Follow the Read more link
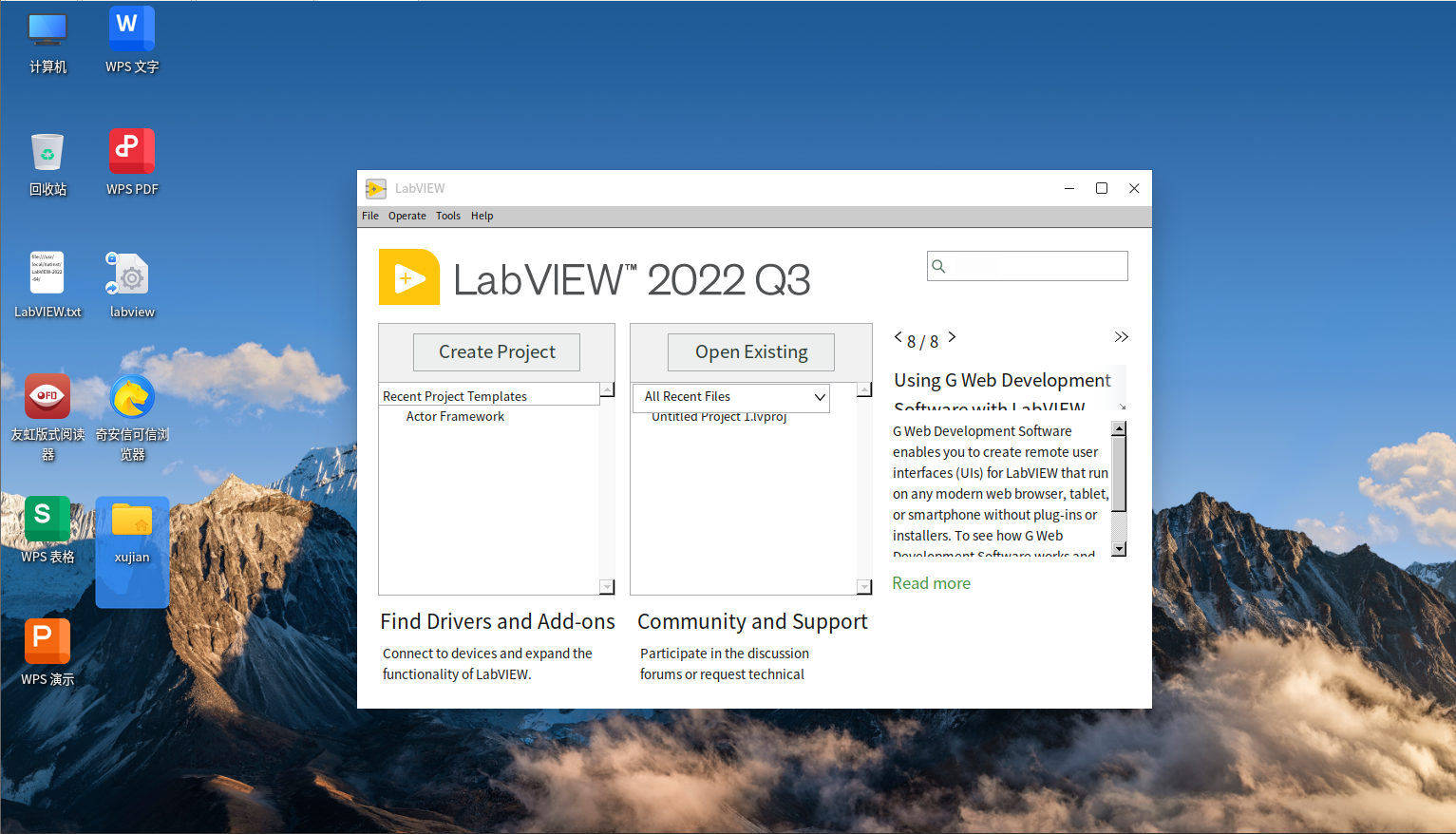Screen dimensions: 1456x834 pyautogui.click(x=932, y=583)
